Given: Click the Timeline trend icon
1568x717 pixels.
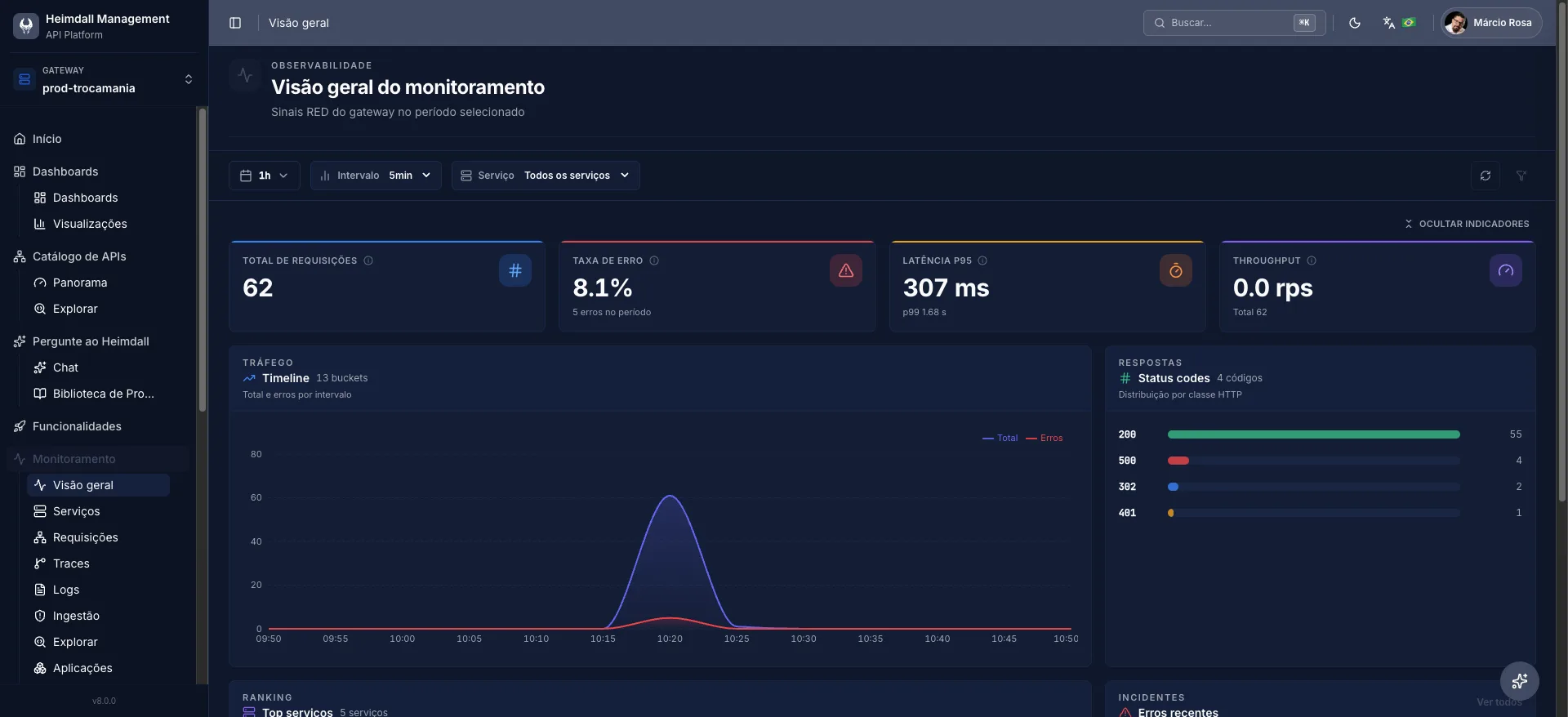Looking at the screenshot, I should (249, 378).
